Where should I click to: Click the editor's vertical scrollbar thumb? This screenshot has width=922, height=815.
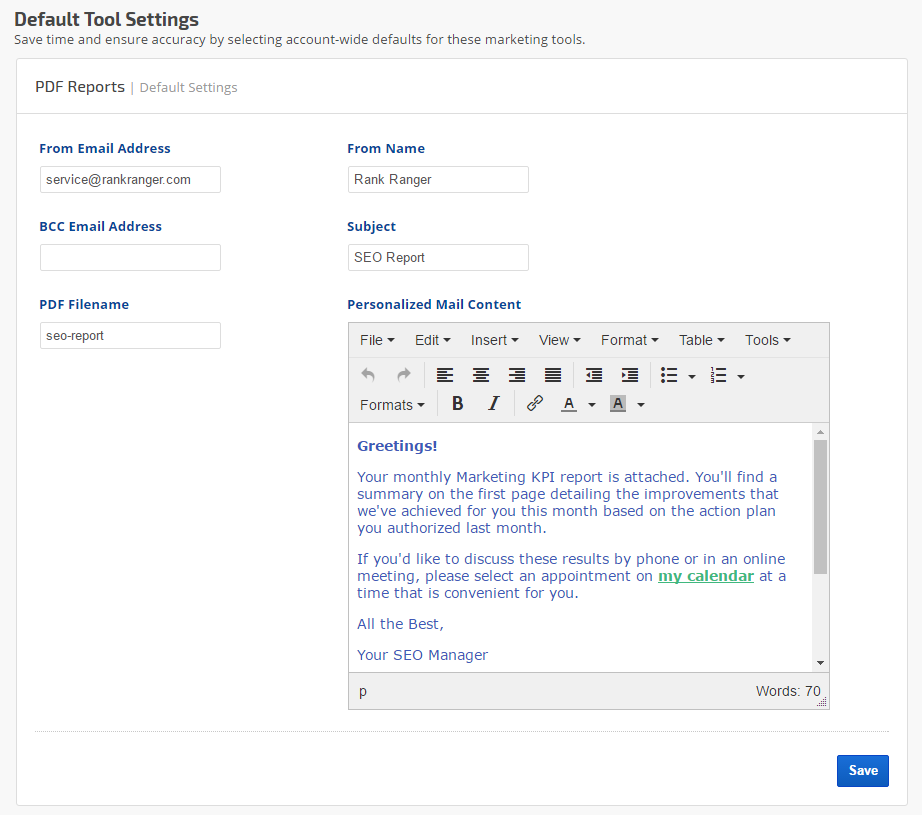click(820, 506)
